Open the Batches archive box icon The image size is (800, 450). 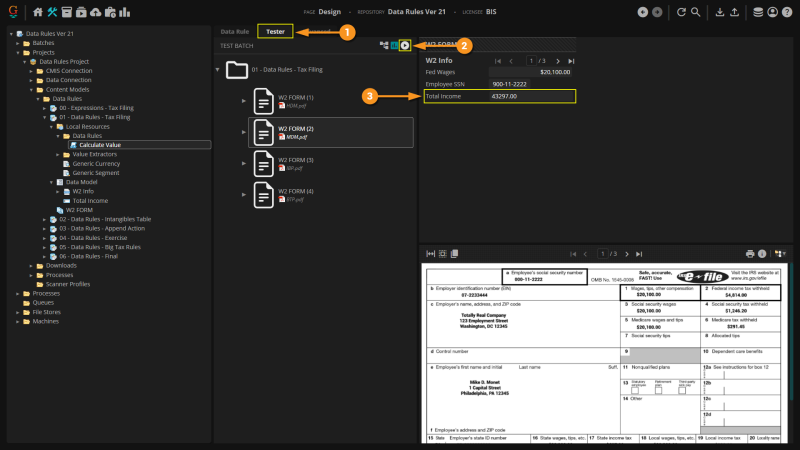[66, 12]
